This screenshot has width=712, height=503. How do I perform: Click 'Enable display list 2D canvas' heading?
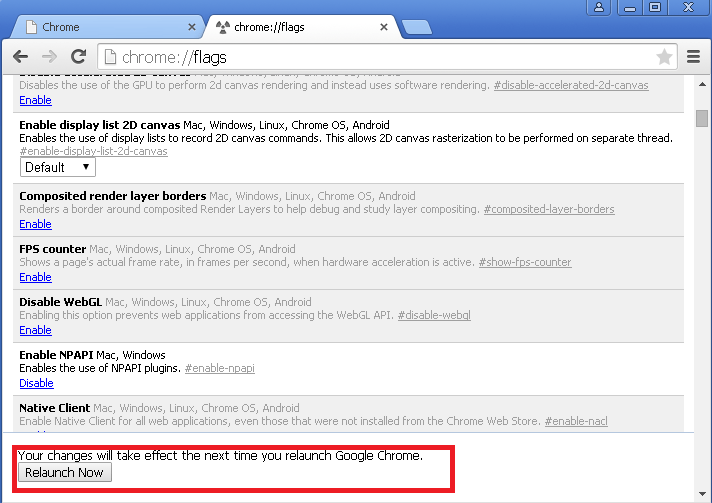(x=100, y=125)
